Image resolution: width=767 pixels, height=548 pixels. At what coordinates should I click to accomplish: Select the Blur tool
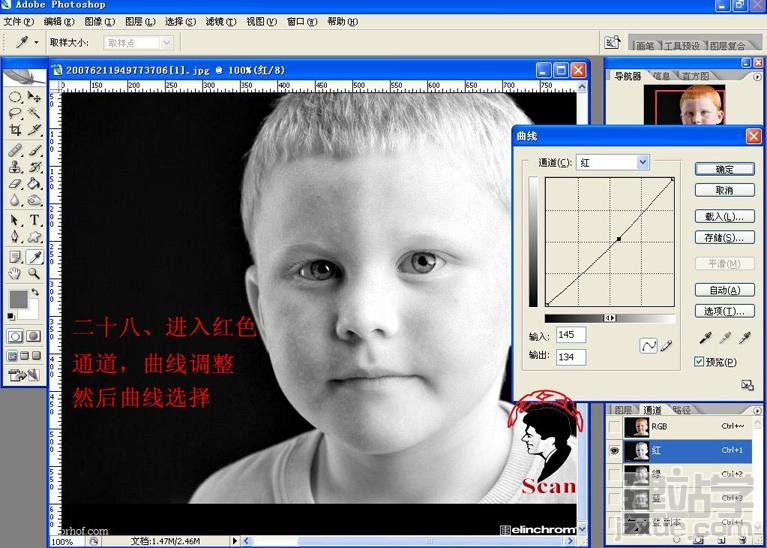pyautogui.click(x=15, y=201)
